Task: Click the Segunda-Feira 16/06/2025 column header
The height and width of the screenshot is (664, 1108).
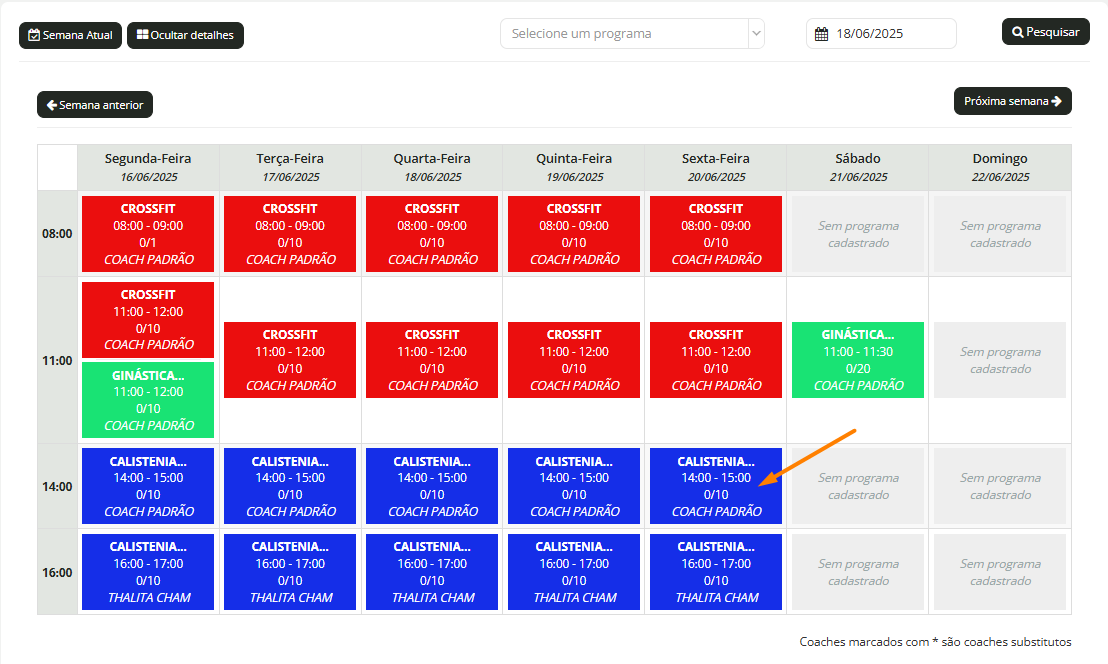Action: (148, 167)
